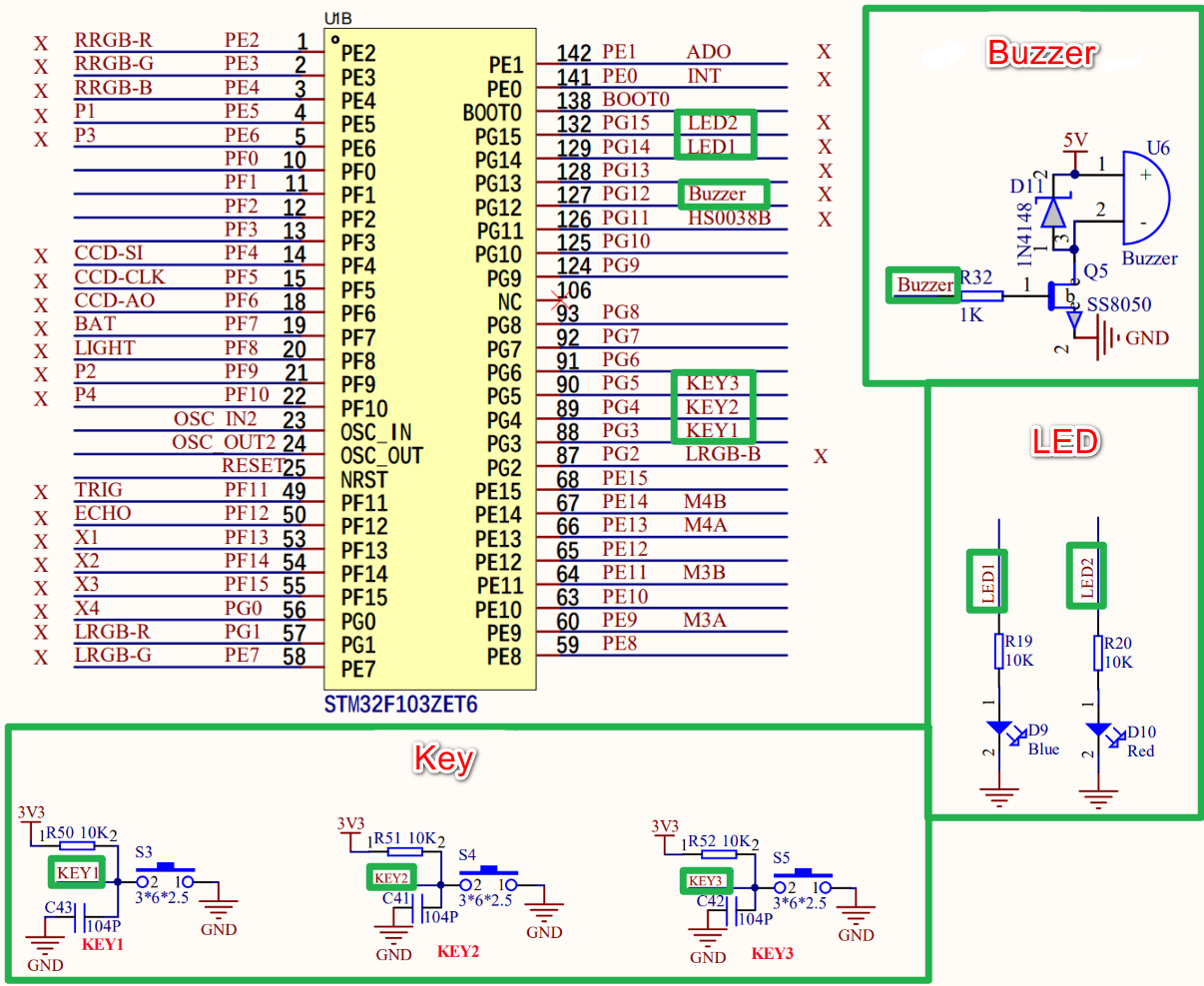Click the RESET label at pin 25
The width and height of the screenshot is (1204, 986).
coord(252,465)
